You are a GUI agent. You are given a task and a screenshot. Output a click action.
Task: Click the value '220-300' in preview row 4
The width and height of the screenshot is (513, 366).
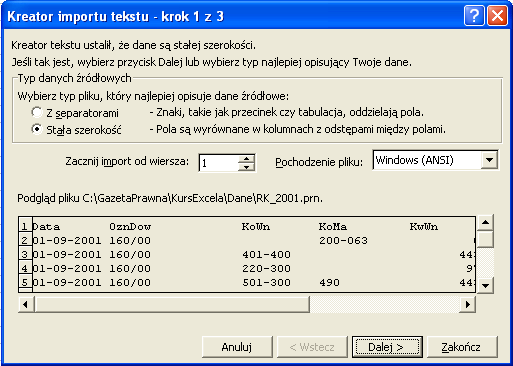click(x=266, y=269)
